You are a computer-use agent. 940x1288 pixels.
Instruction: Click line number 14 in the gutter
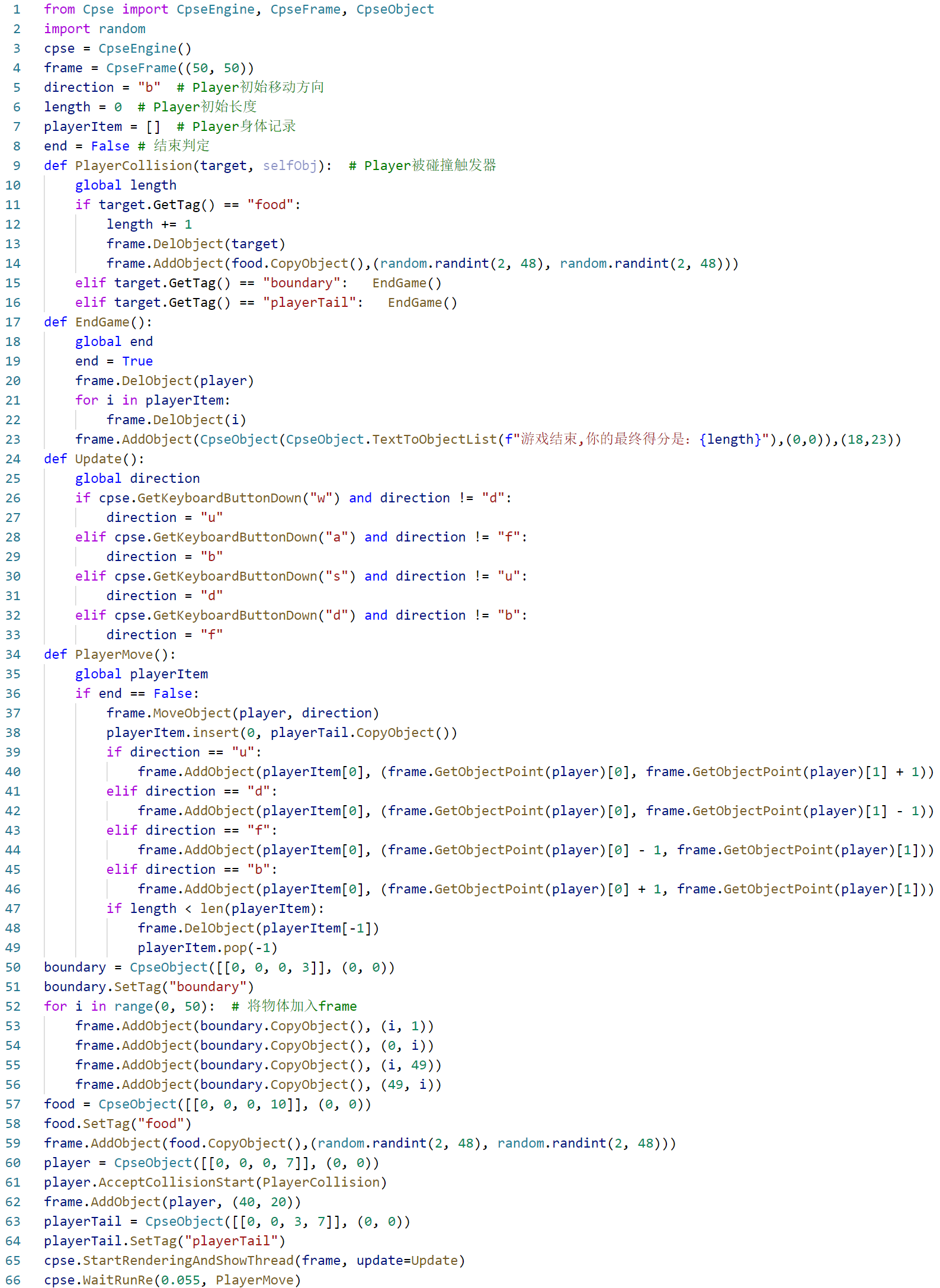point(13,264)
